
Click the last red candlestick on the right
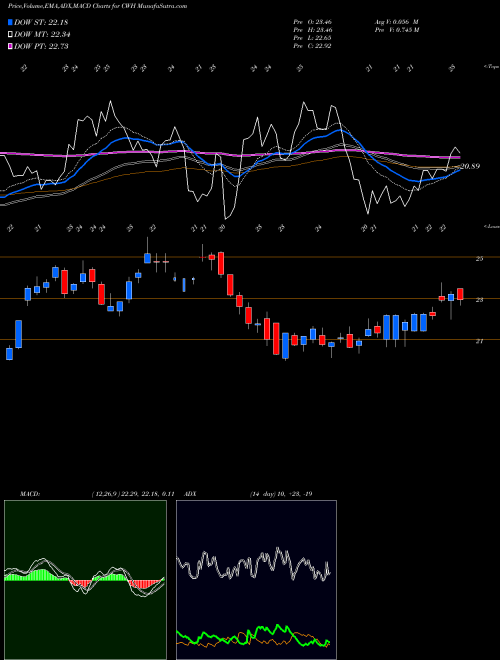(460, 294)
